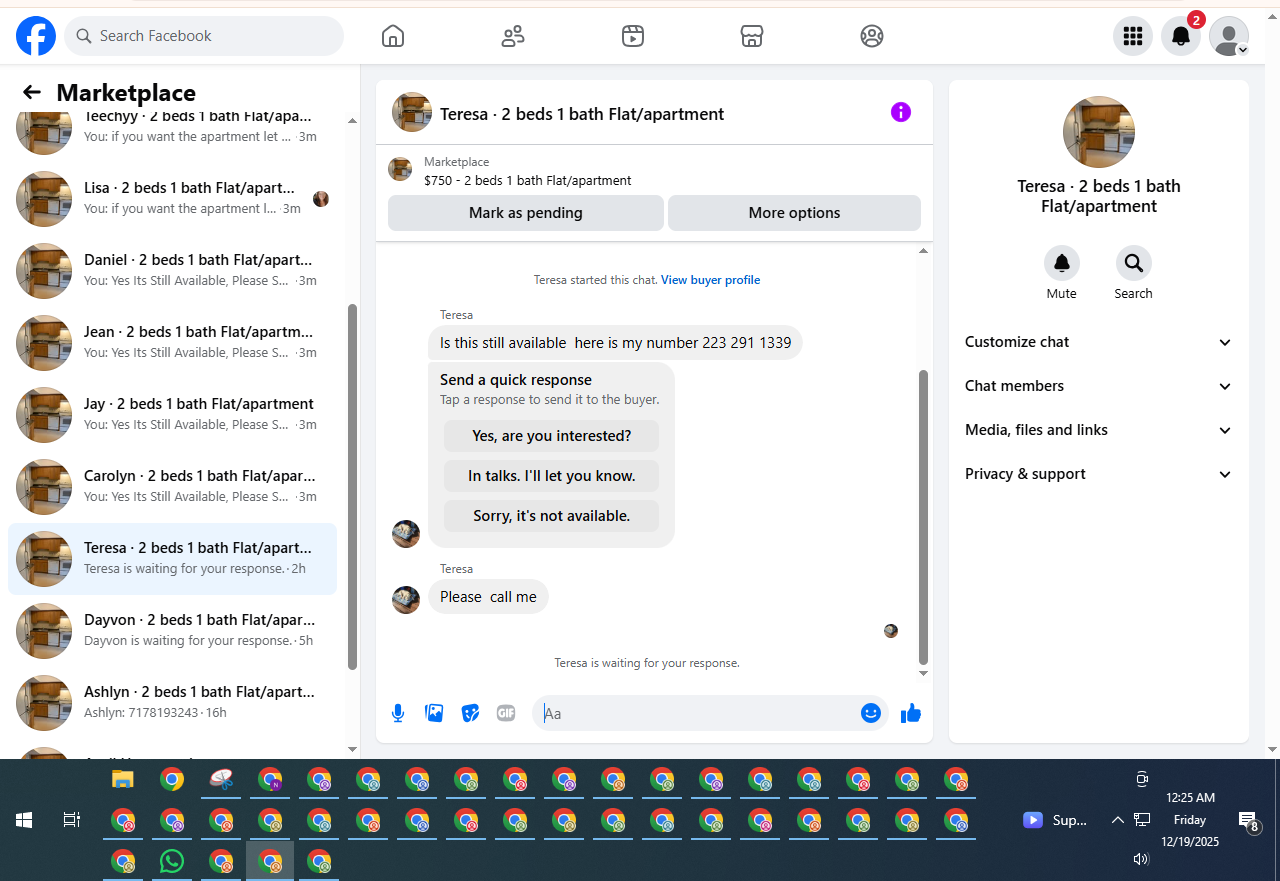Expand the Privacy & support section
Viewport: 1280px width, 881px height.
(1099, 474)
